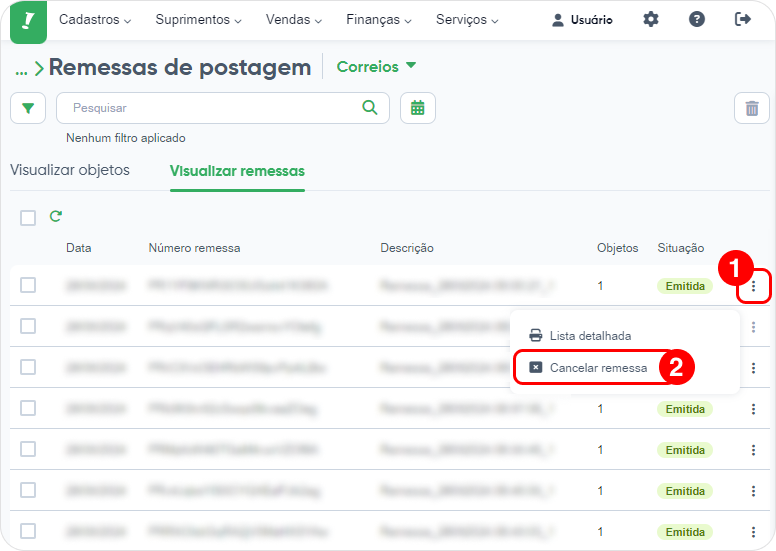Click the green calendar date icon
Screen dimensions: 776x551
pyautogui.click(x=418, y=108)
